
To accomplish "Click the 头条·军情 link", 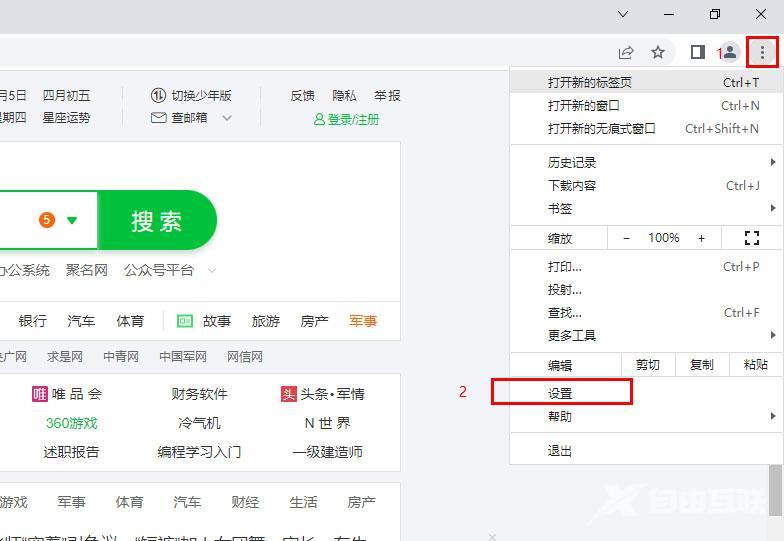I will (323, 394).
